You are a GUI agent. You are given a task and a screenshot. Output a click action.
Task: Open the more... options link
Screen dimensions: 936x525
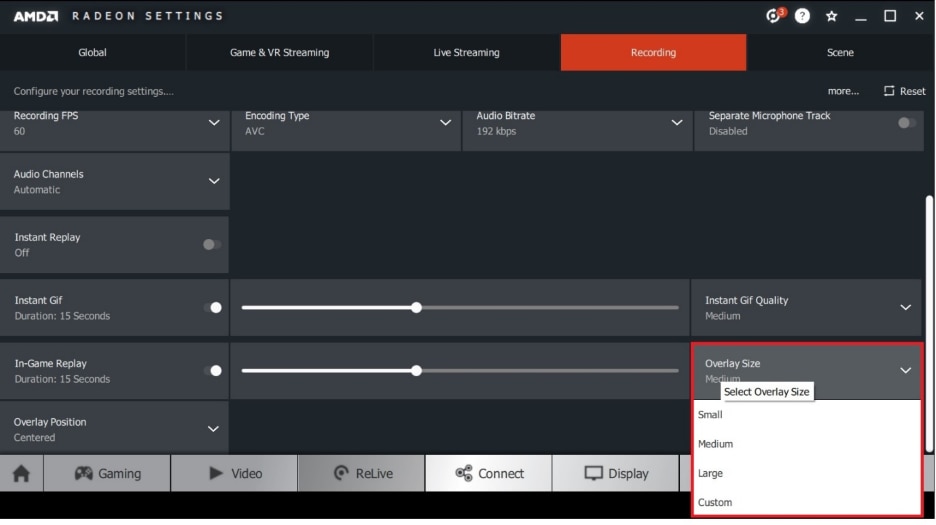(x=843, y=91)
